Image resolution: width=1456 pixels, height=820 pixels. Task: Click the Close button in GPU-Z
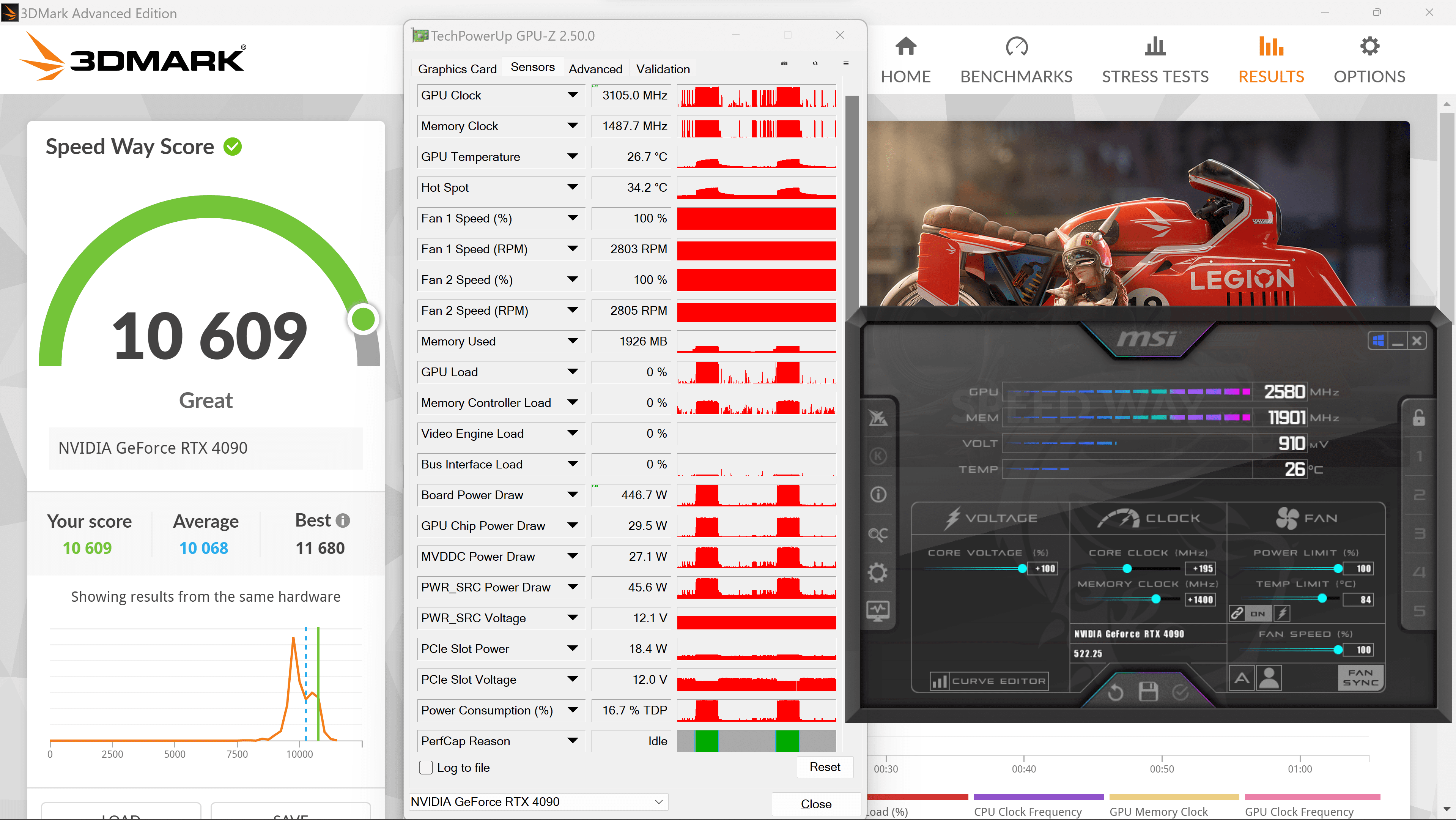click(816, 804)
